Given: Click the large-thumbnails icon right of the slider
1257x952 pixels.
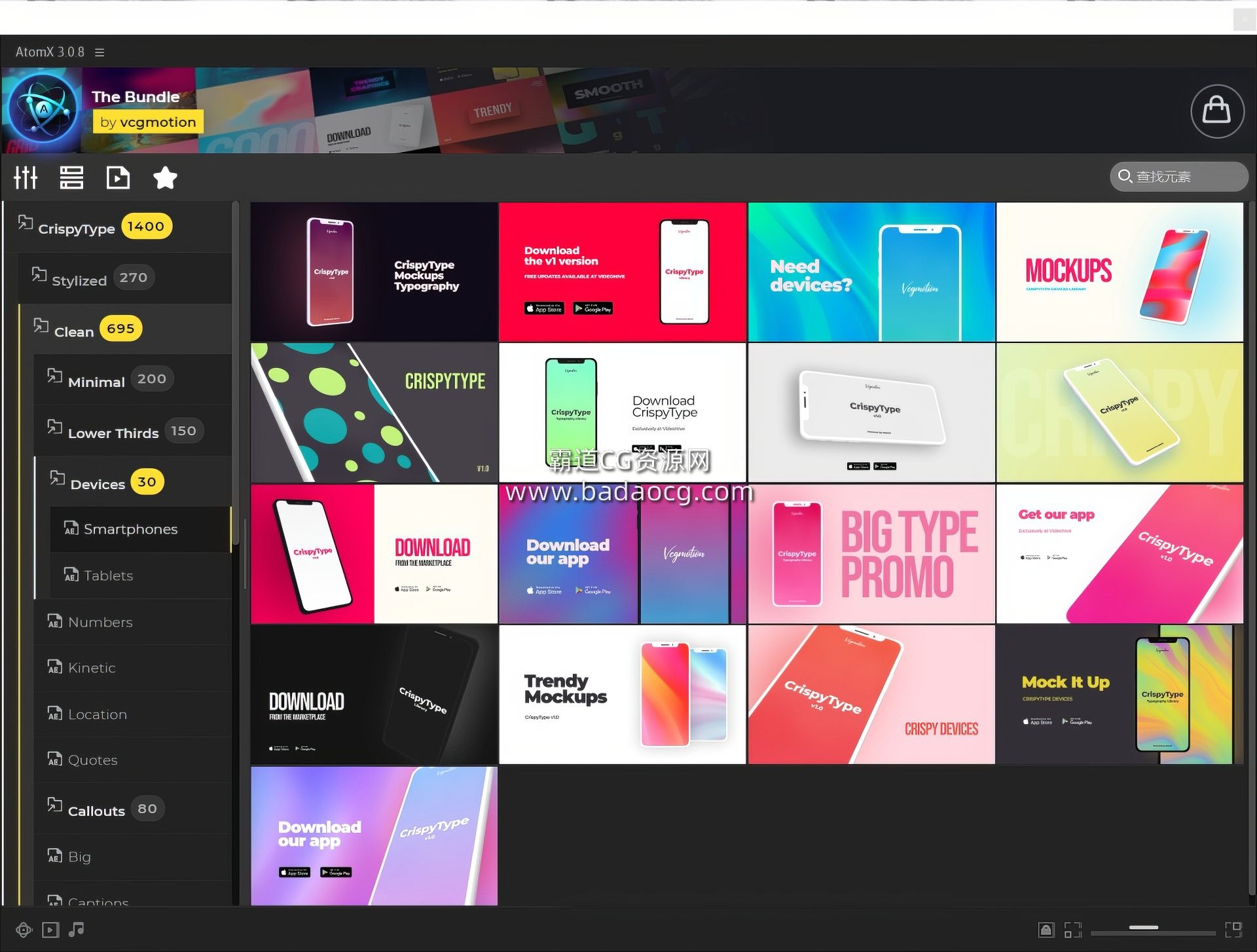Looking at the screenshot, I should pos(1233,930).
